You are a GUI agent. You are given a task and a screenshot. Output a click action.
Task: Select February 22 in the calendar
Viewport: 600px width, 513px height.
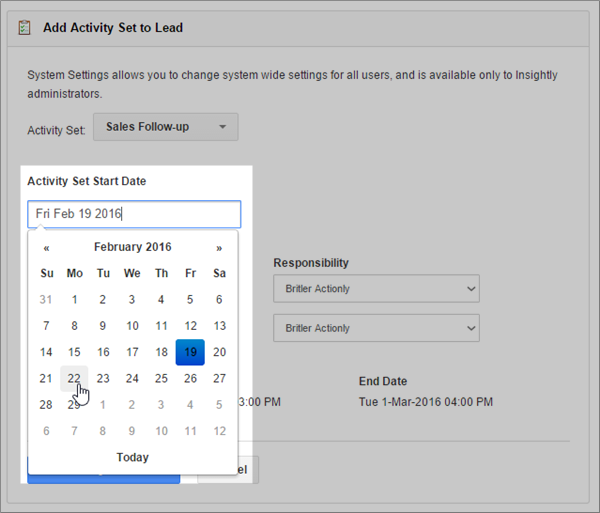tap(74, 378)
